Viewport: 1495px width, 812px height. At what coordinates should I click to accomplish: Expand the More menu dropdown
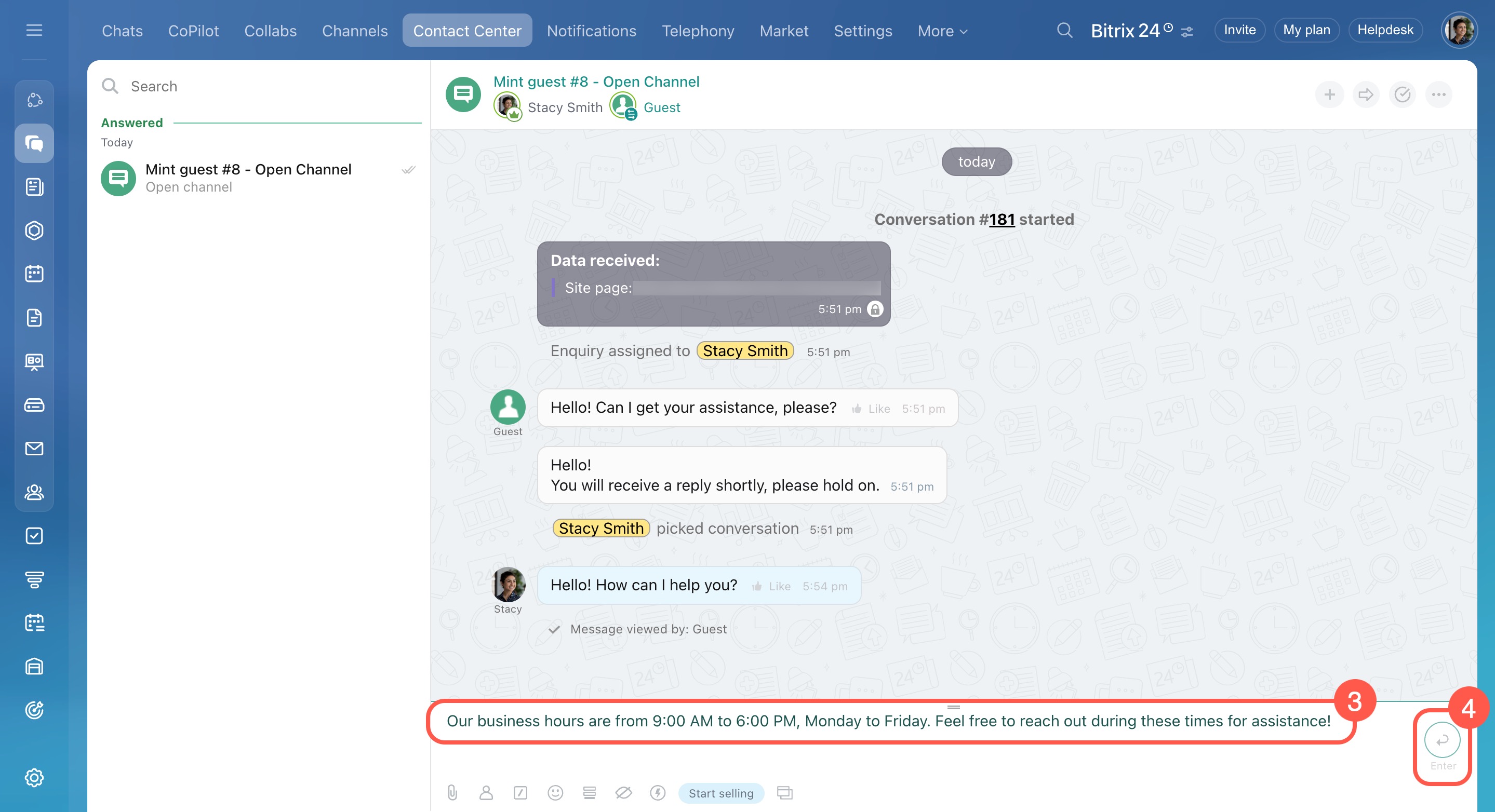(942, 31)
